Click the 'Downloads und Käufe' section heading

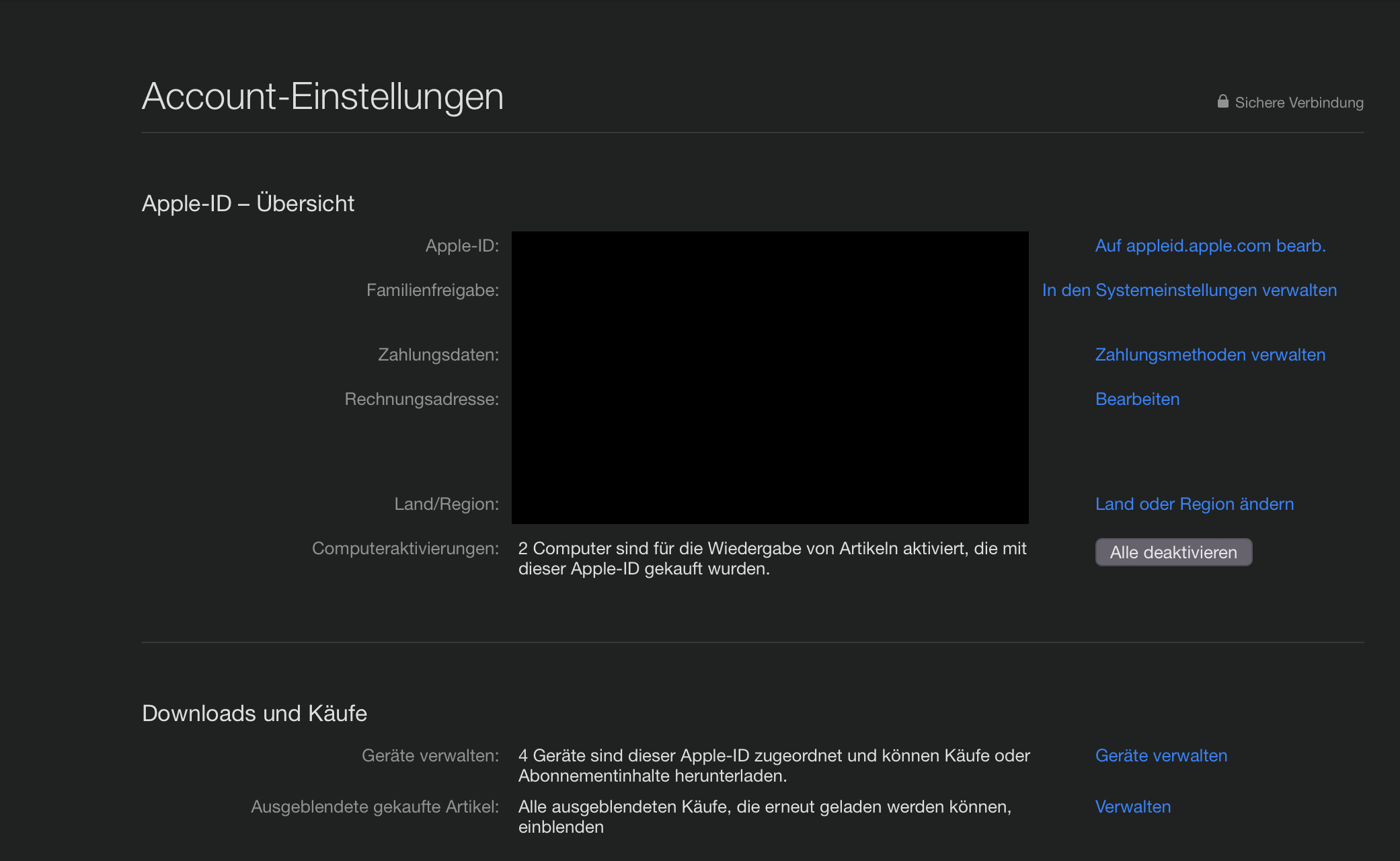click(254, 713)
